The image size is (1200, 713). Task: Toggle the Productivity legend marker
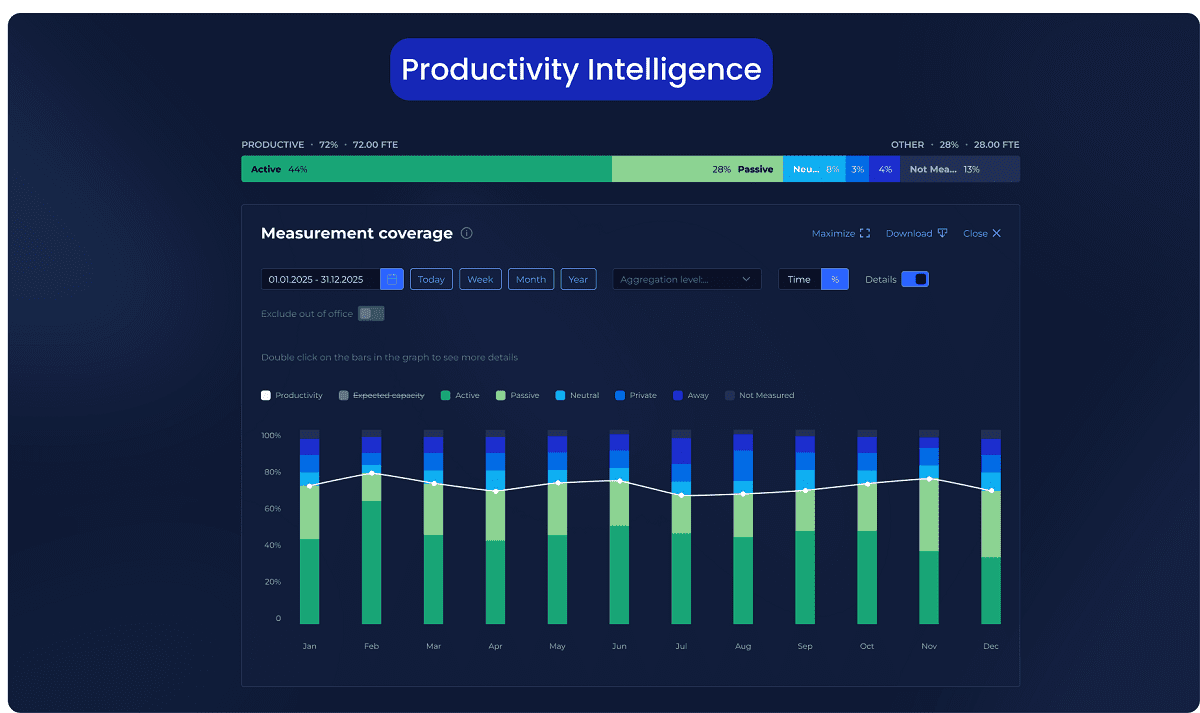coord(266,396)
